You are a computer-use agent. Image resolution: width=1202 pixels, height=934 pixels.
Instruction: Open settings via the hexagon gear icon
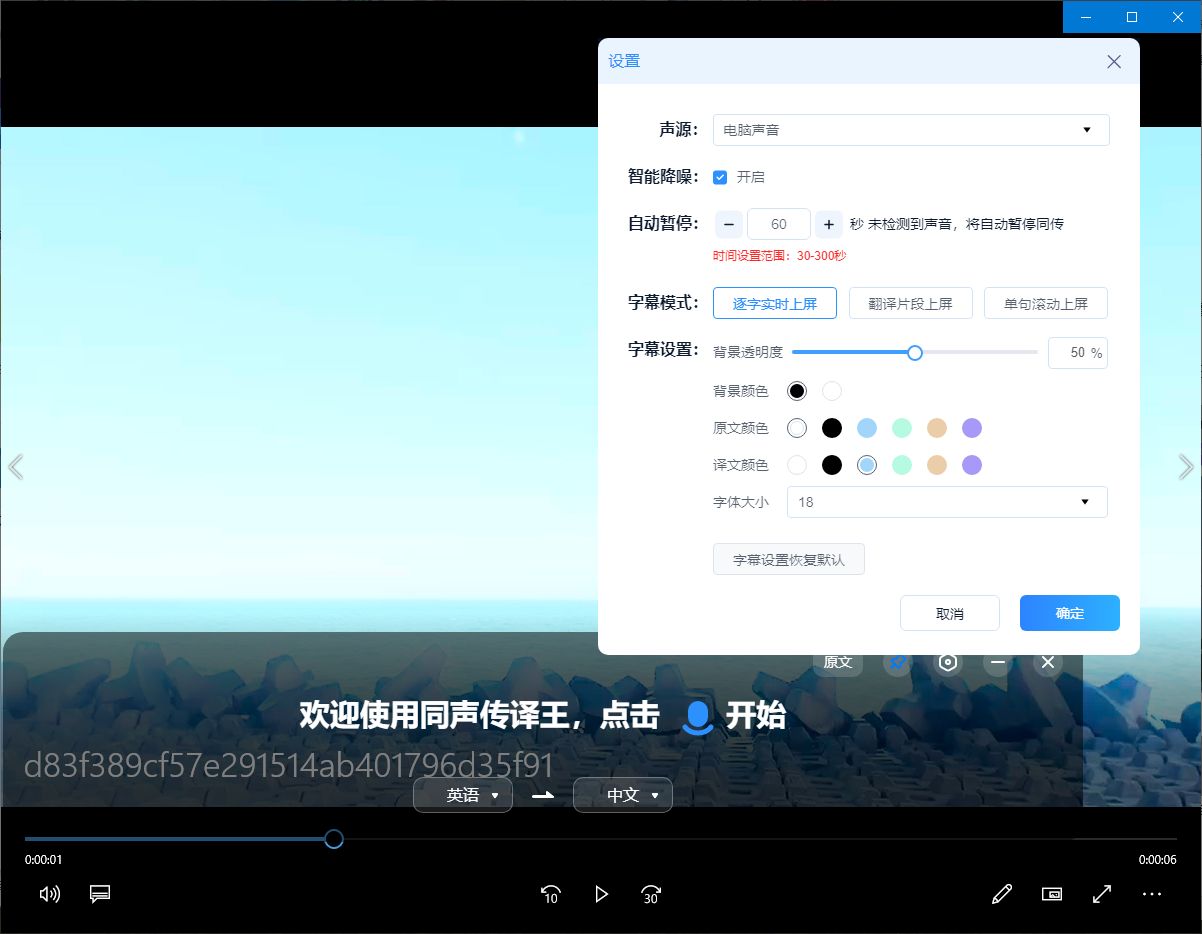click(948, 662)
